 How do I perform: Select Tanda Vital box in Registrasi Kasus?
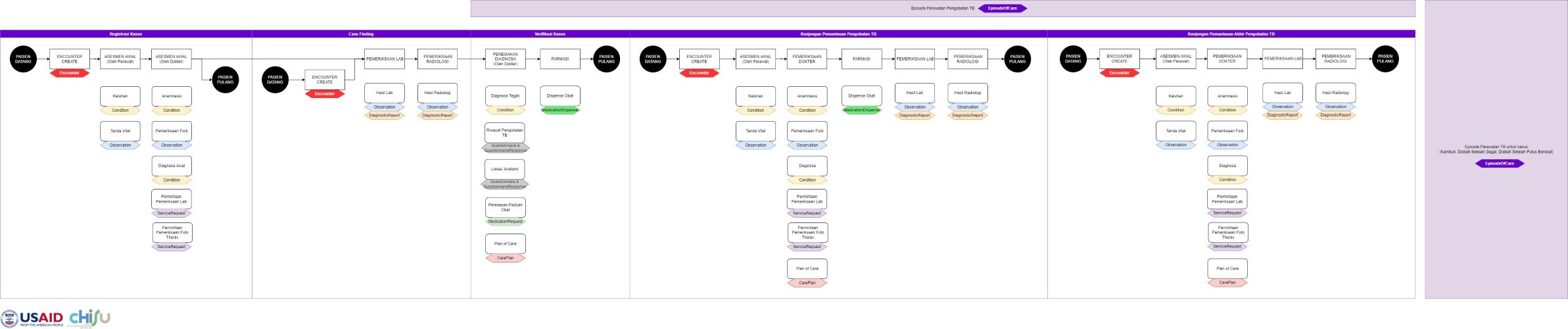coord(120,131)
